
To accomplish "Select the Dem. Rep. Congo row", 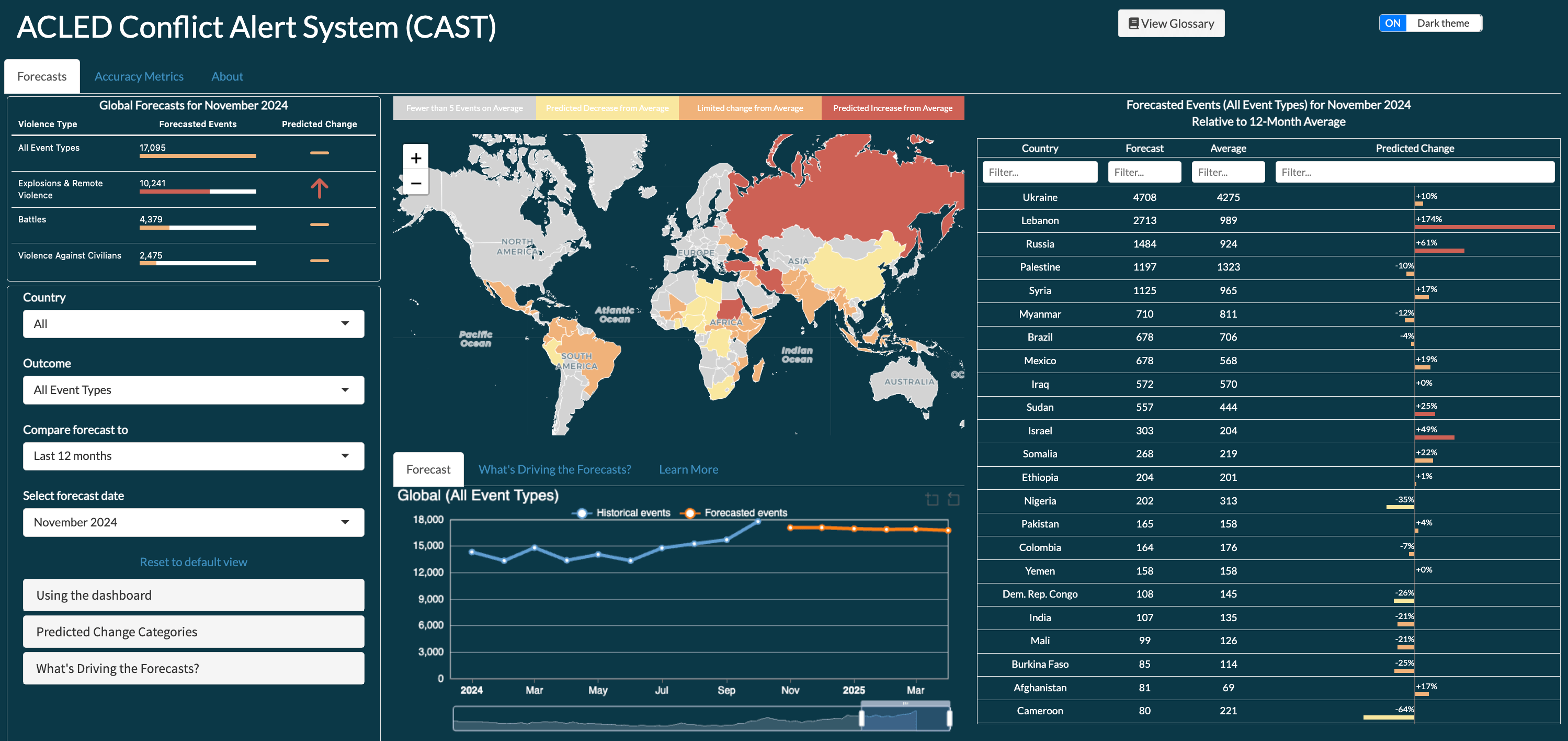I will 1268,594.
